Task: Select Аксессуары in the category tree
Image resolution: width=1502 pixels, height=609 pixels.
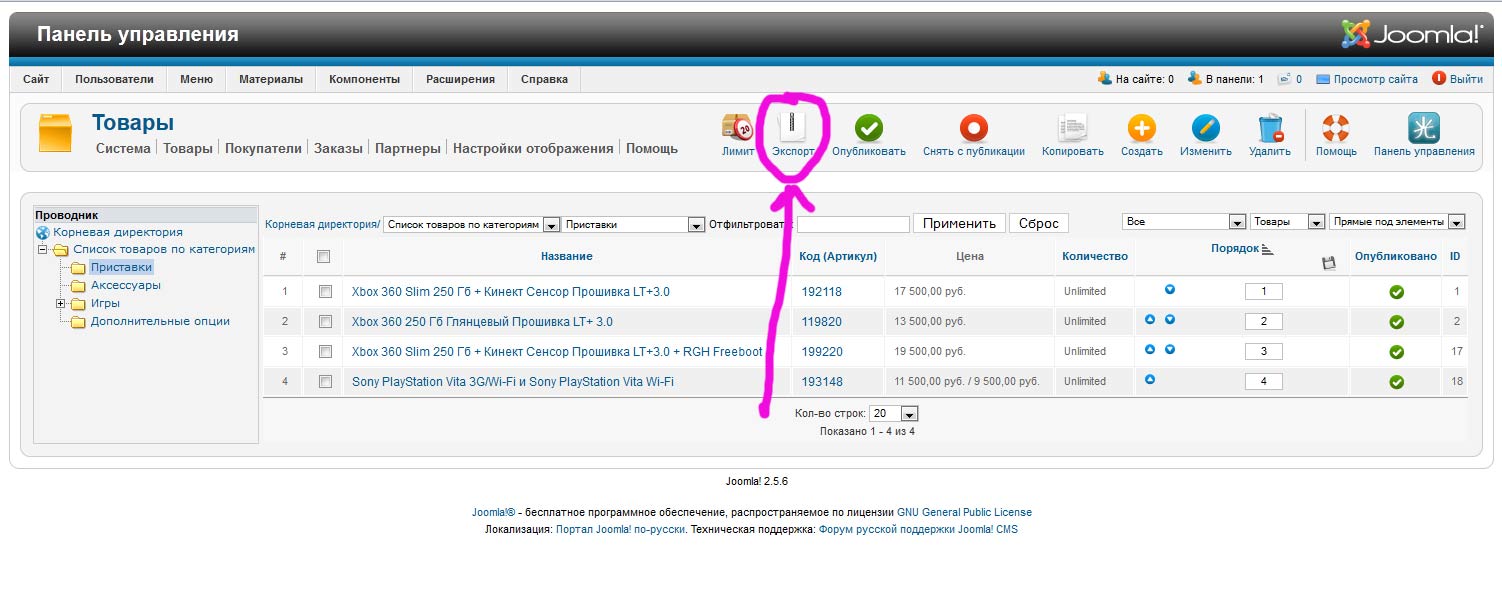Action: [126, 285]
